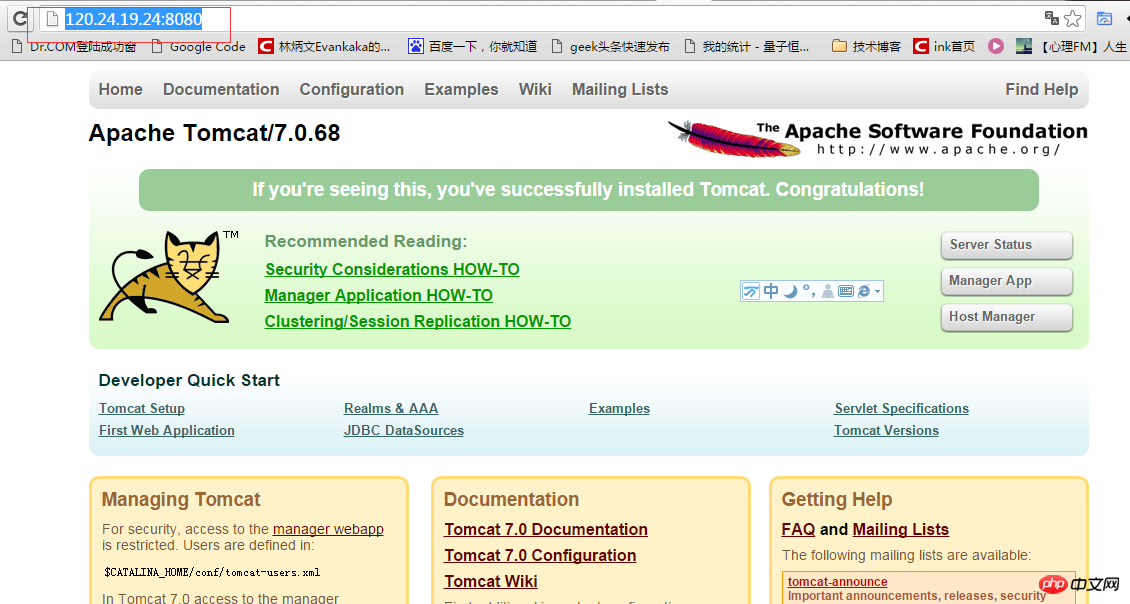Open the 心理FM bookmark
This screenshot has width=1130, height=604.
[x=1071, y=47]
